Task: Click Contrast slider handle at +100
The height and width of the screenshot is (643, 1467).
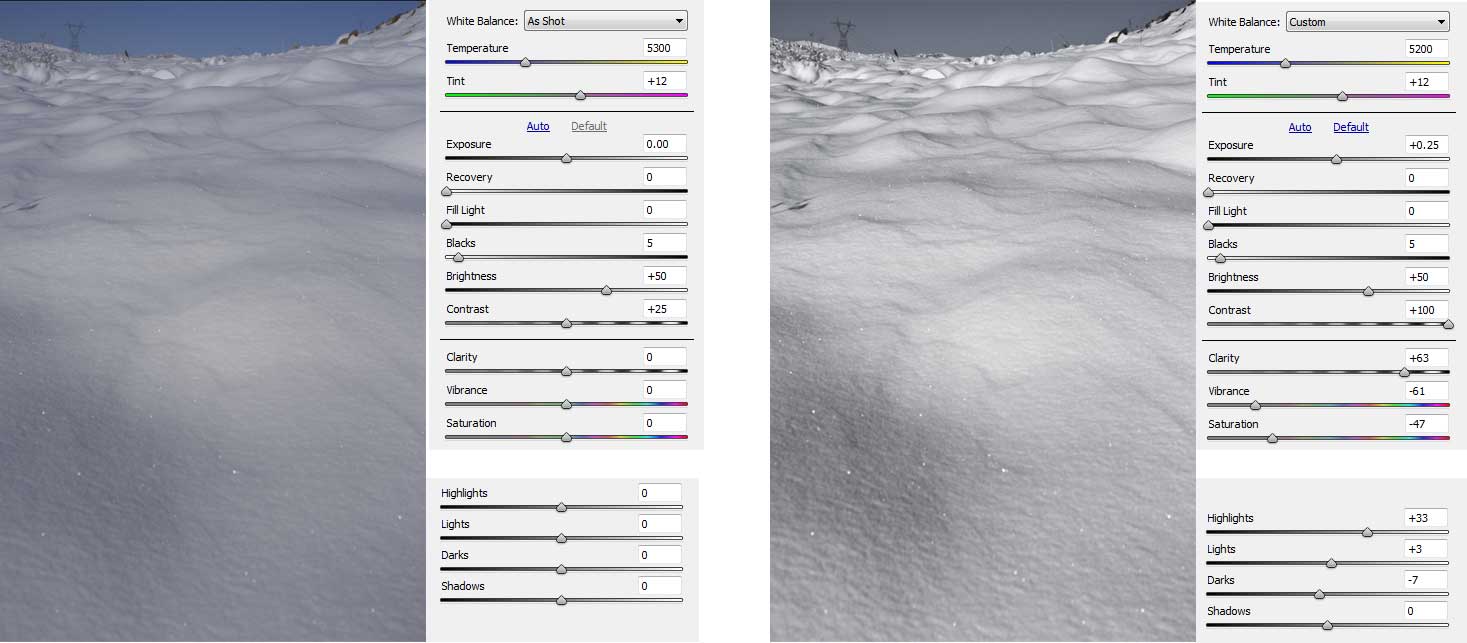Action: [1448, 324]
